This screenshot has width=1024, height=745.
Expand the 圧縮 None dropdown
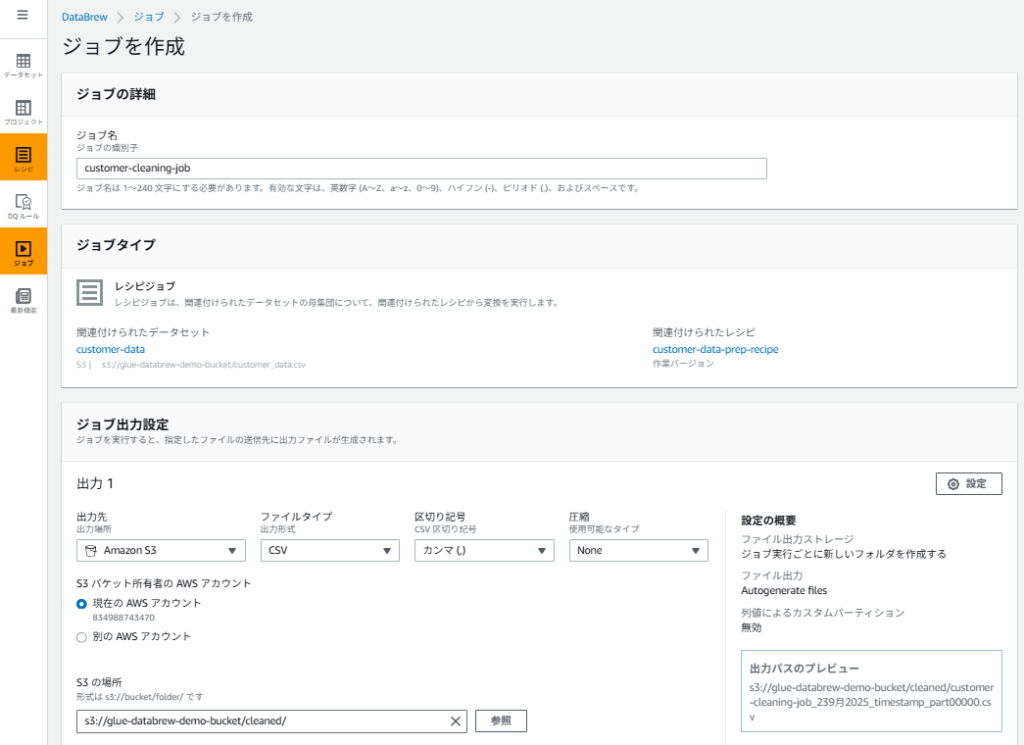[x=638, y=551]
